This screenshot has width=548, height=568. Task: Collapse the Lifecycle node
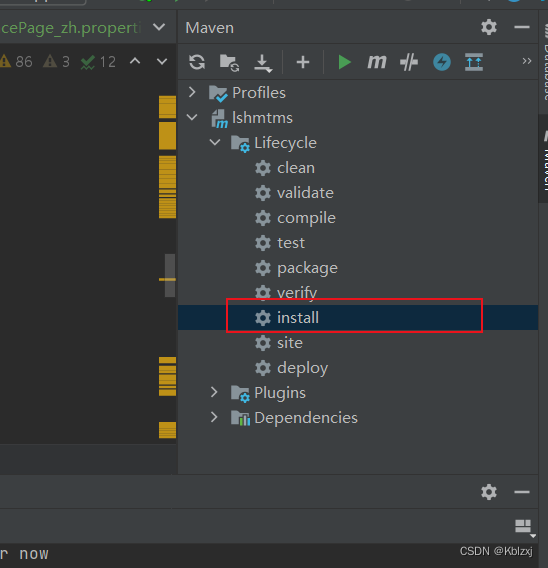pyautogui.click(x=215, y=142)
